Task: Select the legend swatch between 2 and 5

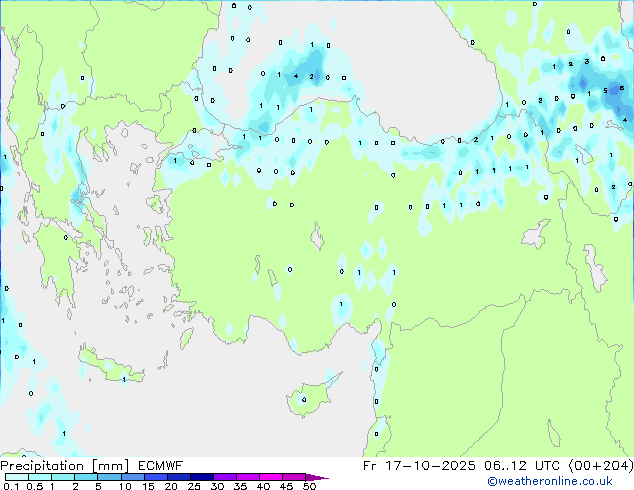Action: (x=86, y=477)
